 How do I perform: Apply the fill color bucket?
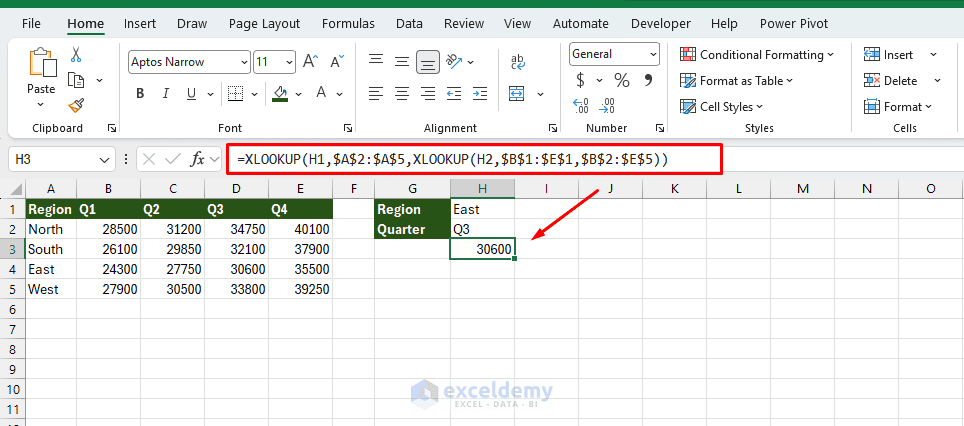point(280,93)
